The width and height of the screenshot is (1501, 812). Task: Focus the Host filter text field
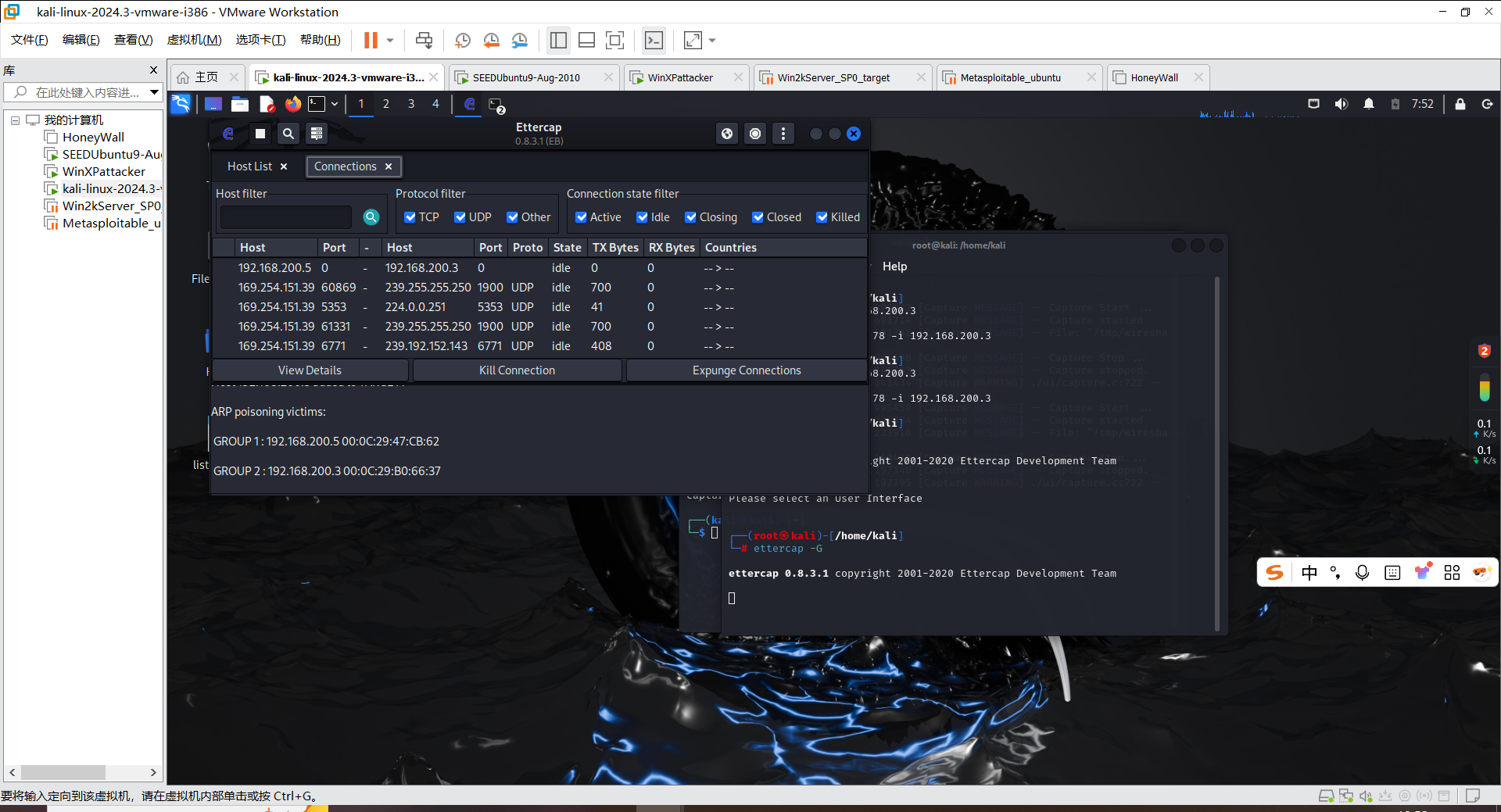click(x=286, y=217)
